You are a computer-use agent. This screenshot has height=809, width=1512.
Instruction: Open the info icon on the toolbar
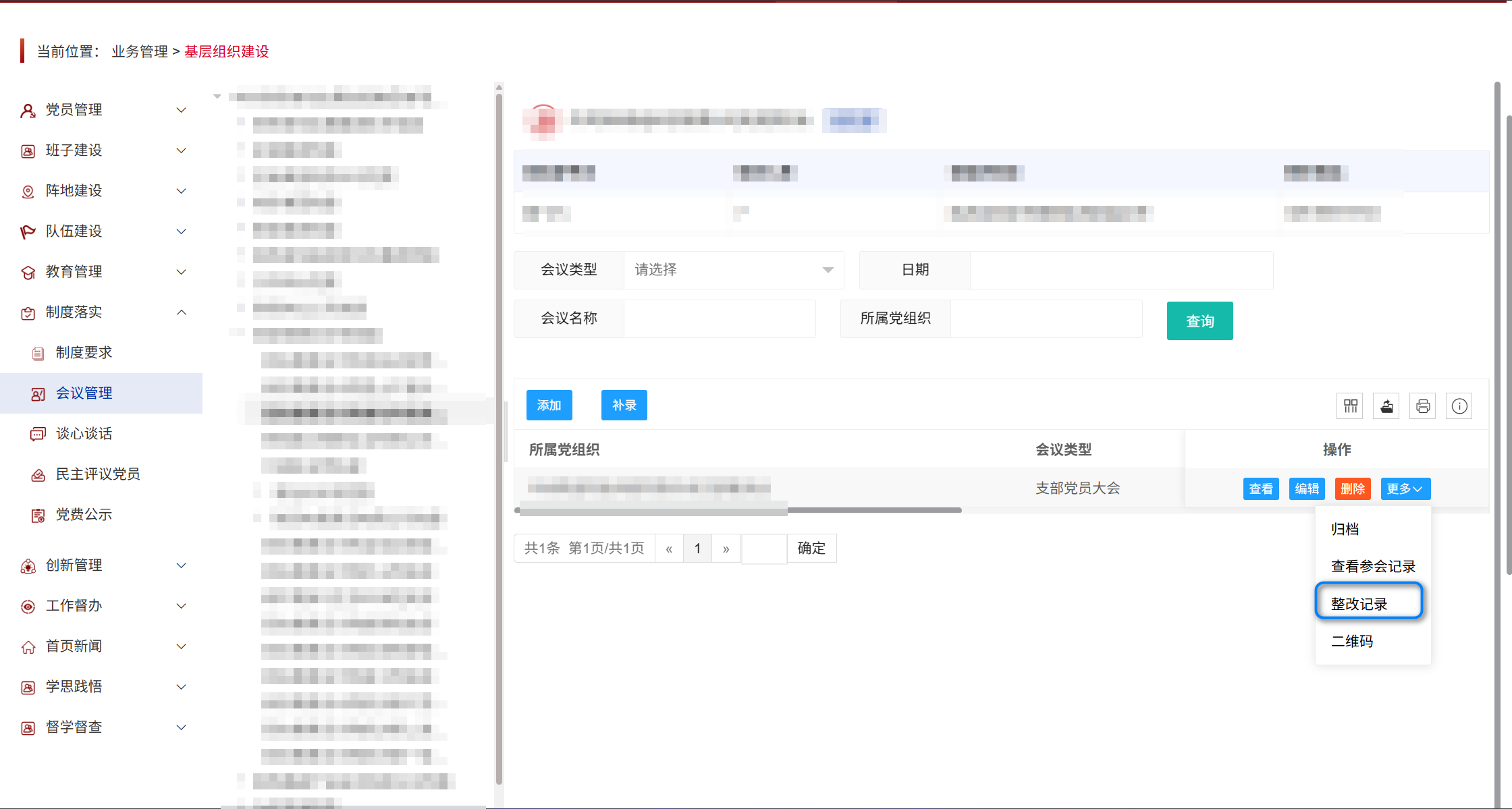pyautogui.click(x=1459, y=406)
